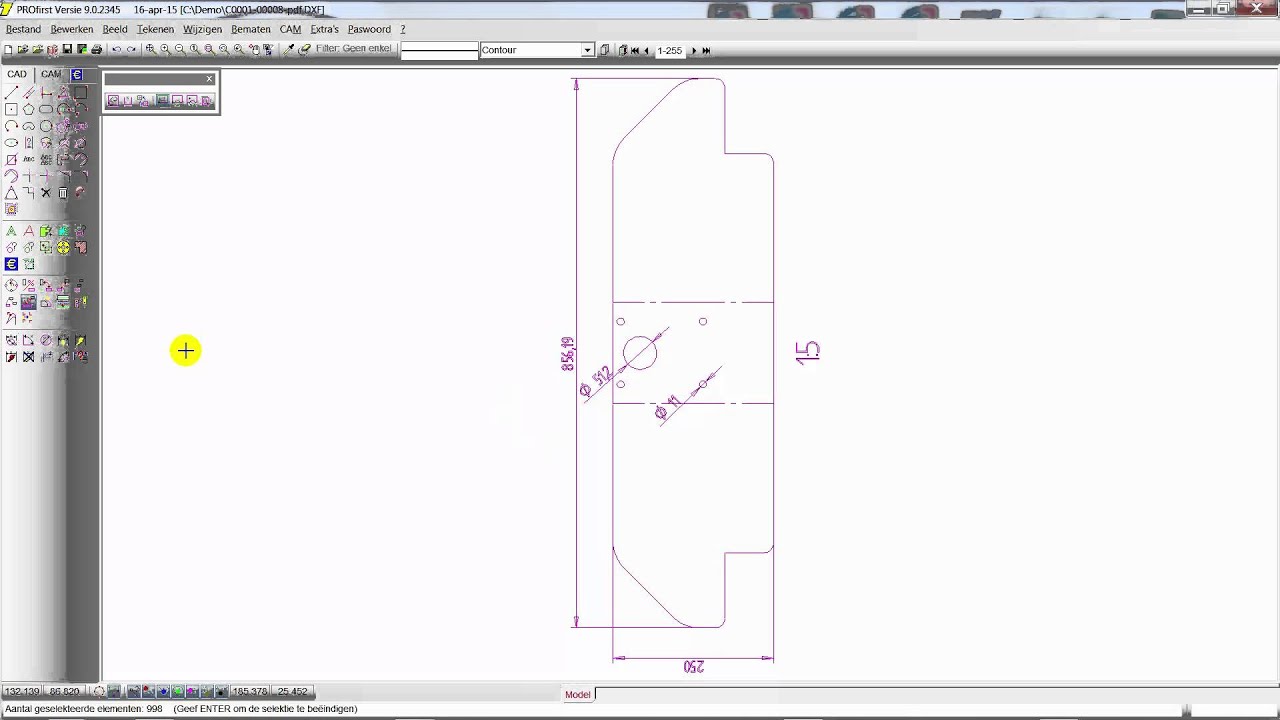Screen dimensions: 1280x720
Task: Click the X trim tool icon
Action: [x=46, y=193]
